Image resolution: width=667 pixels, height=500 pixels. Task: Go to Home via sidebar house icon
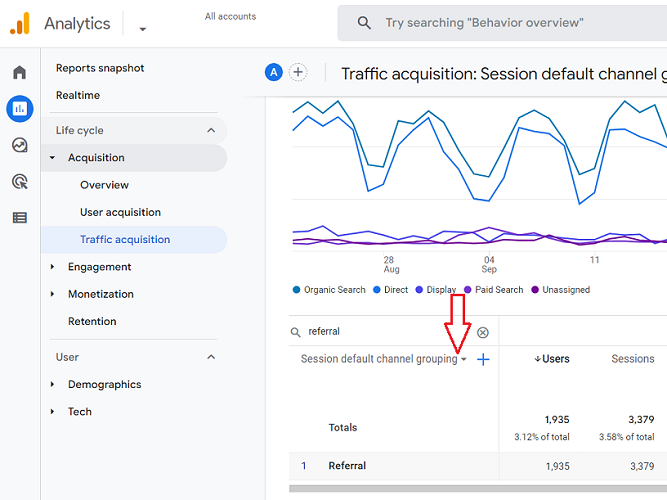pyautogui.click(x=20, y=72)
